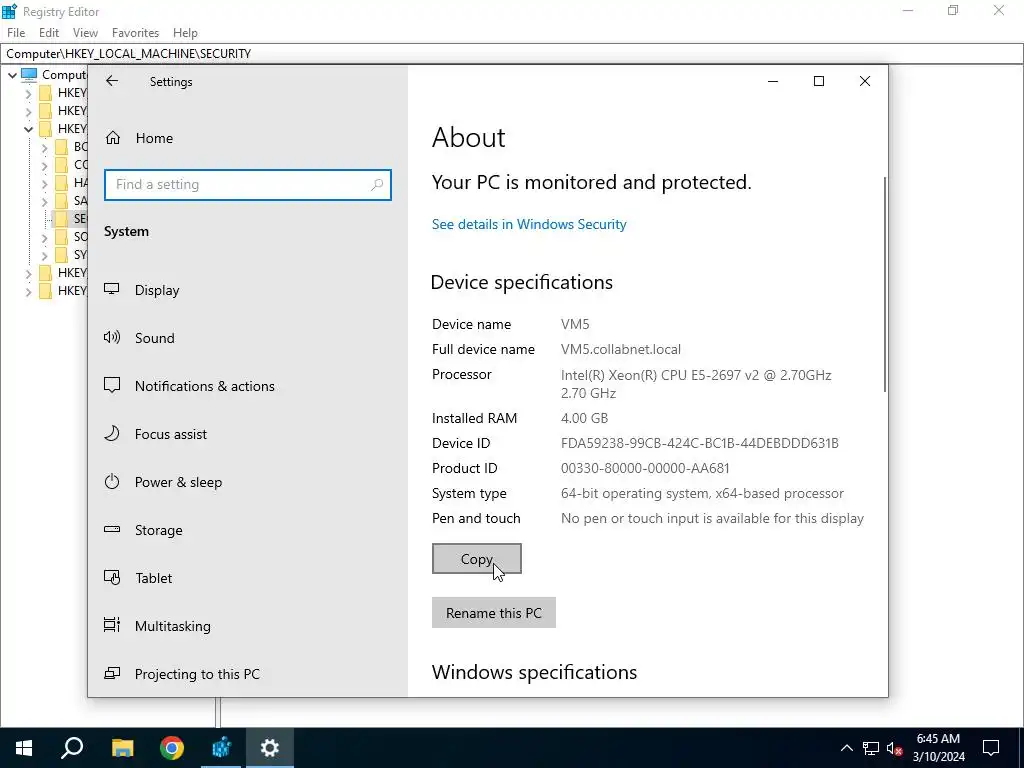Click the Registry Editor address bar path

[129, 54]
